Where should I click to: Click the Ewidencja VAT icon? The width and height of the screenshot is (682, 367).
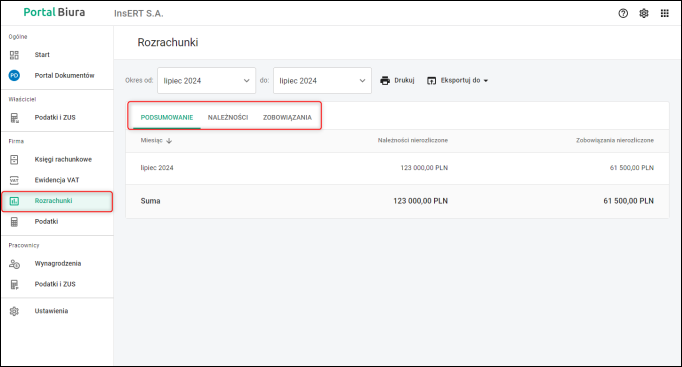(14, 180)
